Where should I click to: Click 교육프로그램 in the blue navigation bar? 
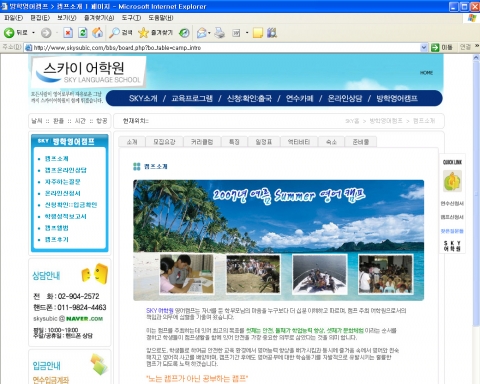(x=192, y=98)
